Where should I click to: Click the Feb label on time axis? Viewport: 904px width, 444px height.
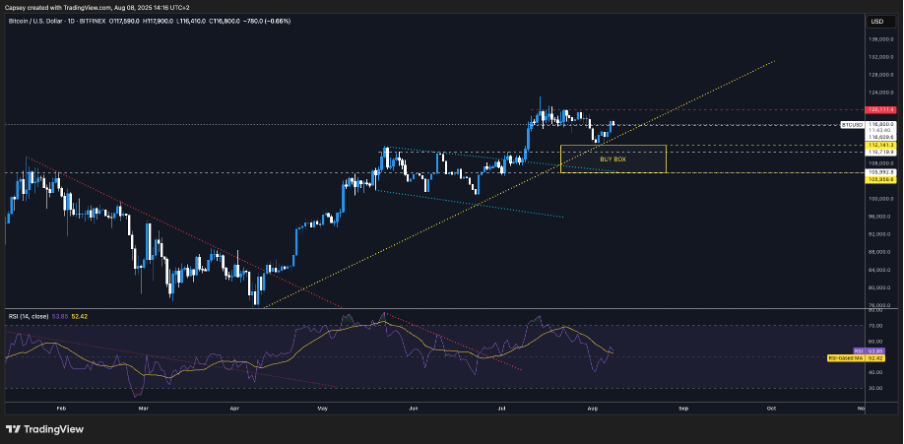62,409
